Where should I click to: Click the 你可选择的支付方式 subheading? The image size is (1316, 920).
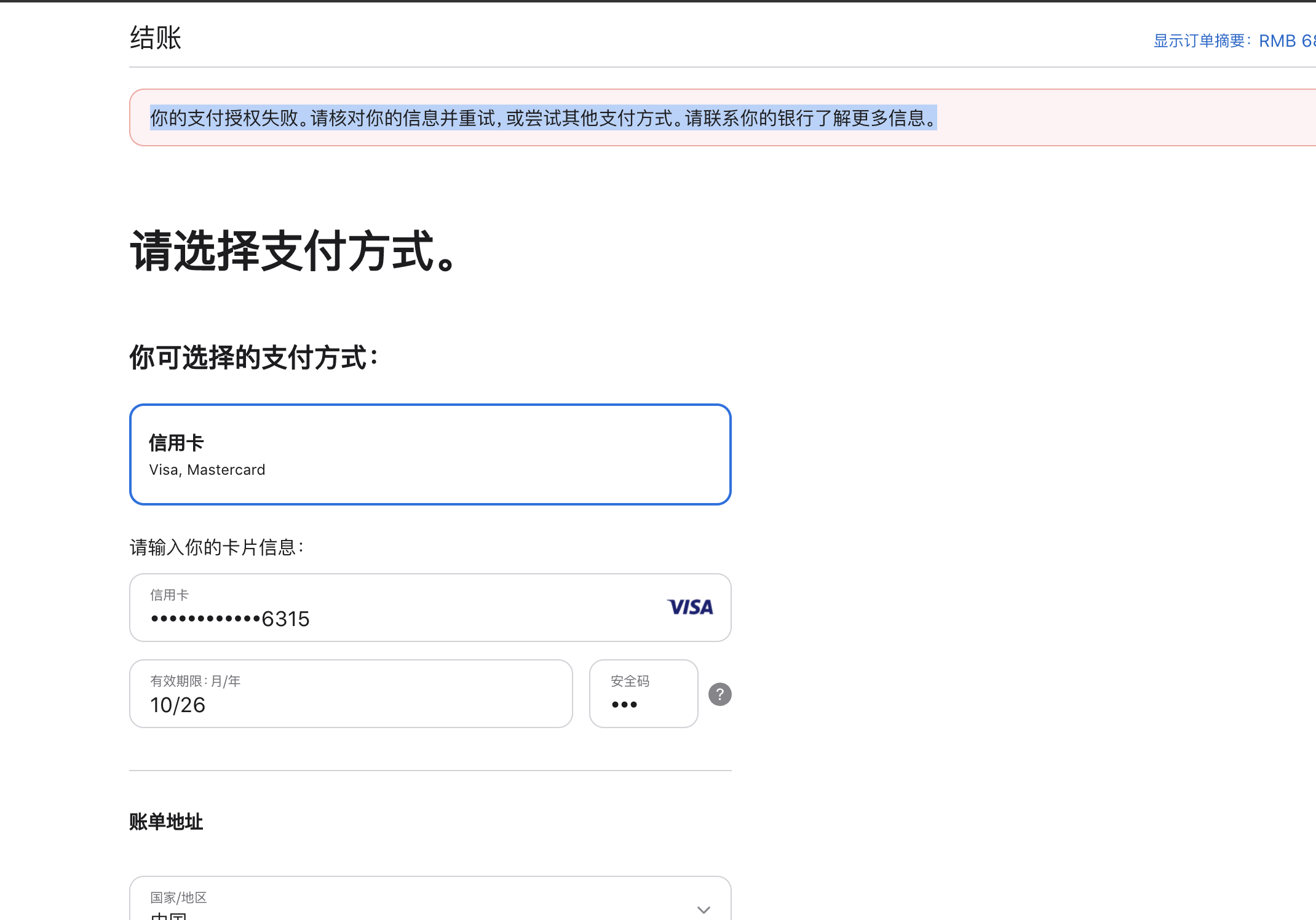point(253,358)
